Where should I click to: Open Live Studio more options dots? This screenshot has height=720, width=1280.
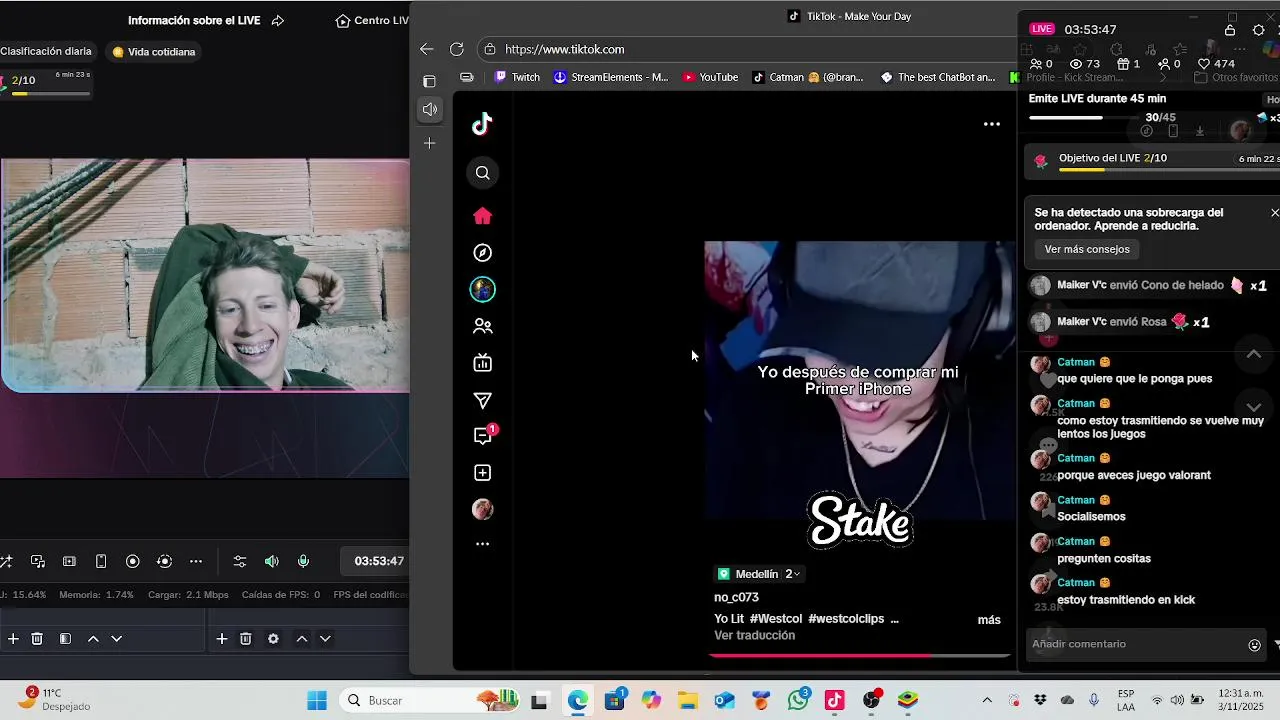coord(196,561)
